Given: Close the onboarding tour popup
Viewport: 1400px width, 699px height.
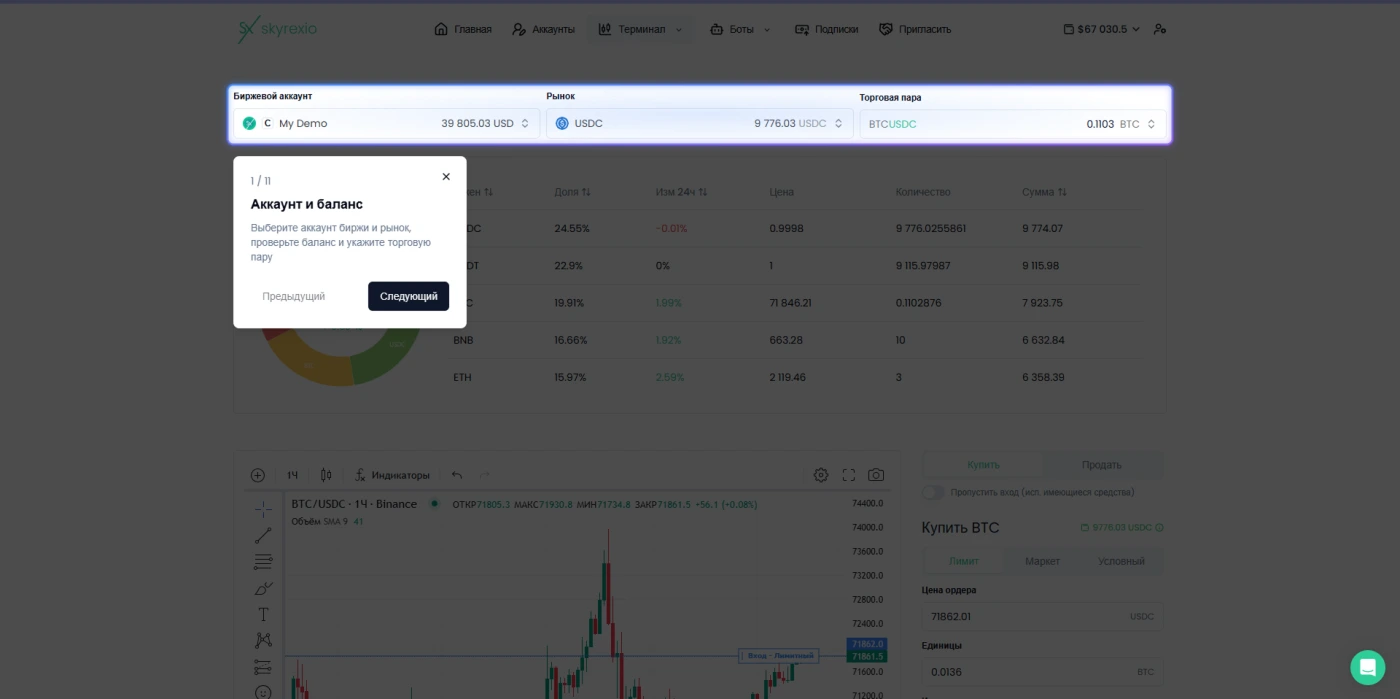Looking at the screenshot, I should [446, 176].
